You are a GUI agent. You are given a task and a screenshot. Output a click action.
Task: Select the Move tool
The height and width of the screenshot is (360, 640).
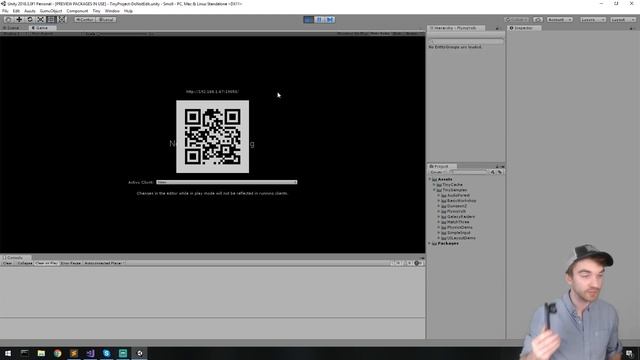19,20
